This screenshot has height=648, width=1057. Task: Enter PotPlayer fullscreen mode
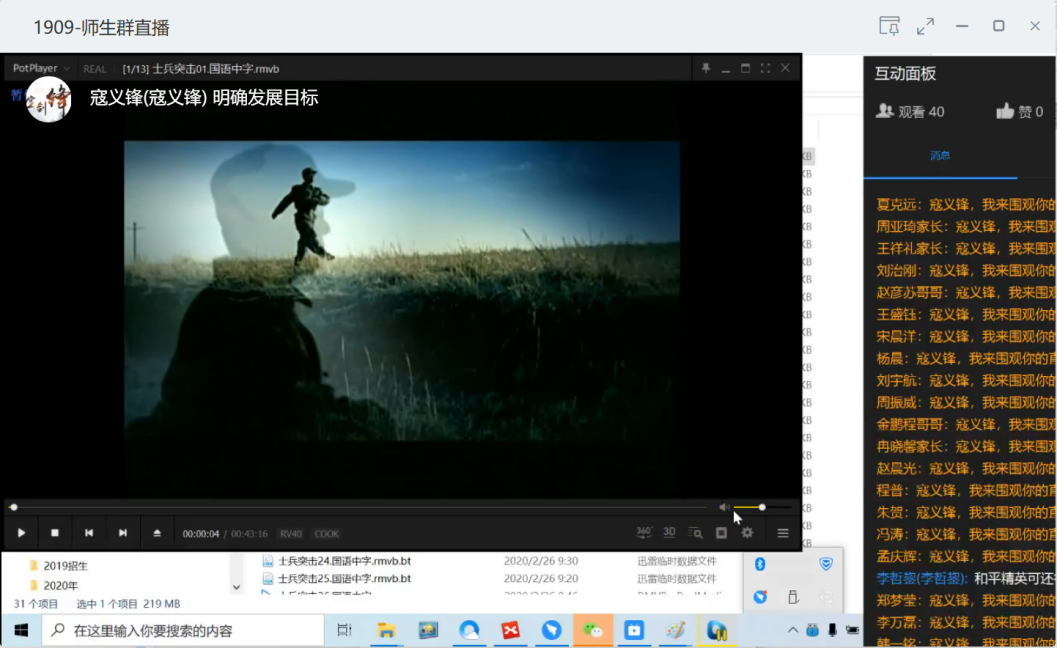coord(765,68)
